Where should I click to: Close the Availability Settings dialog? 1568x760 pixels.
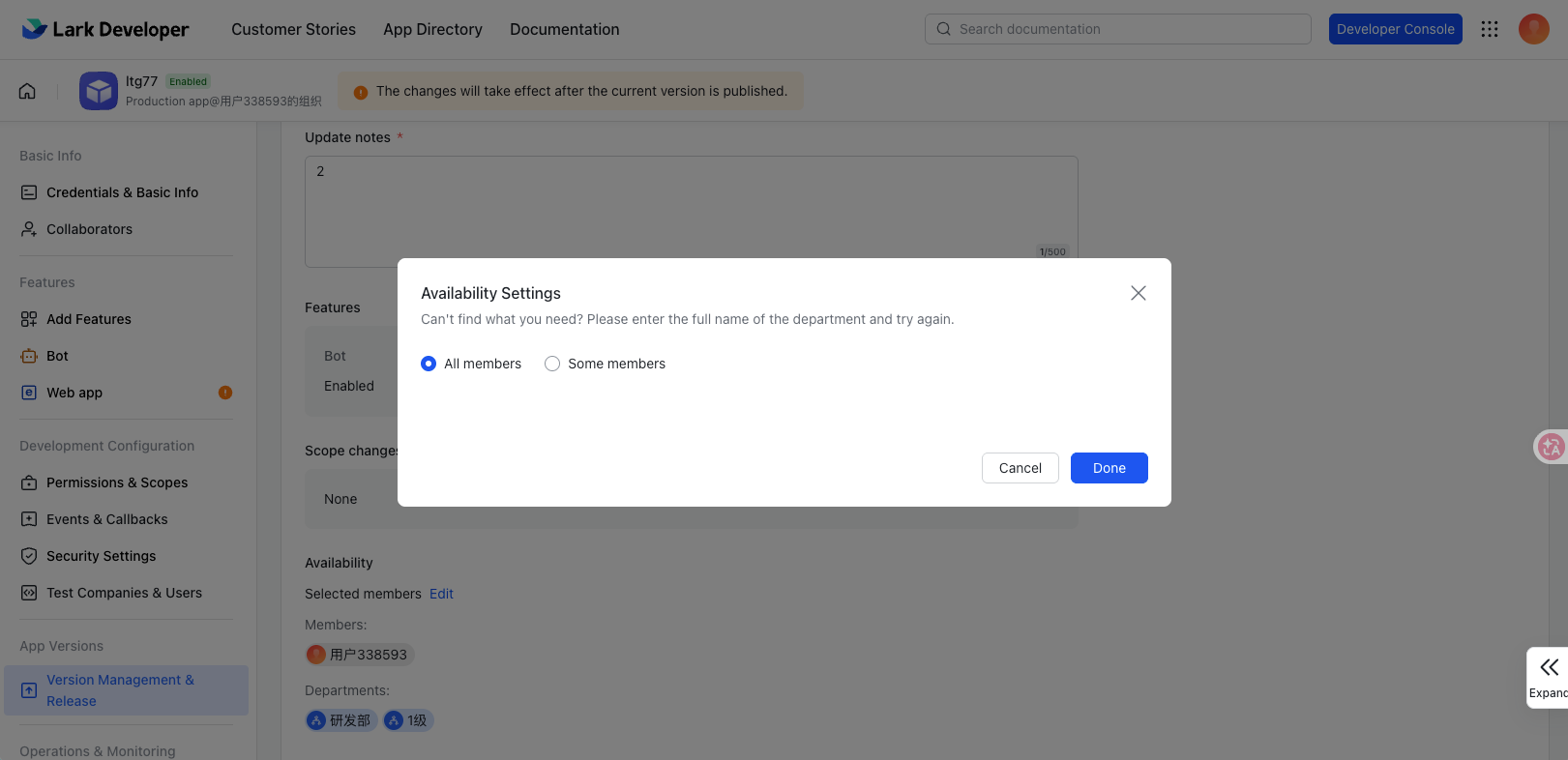tap(1138, 293)
